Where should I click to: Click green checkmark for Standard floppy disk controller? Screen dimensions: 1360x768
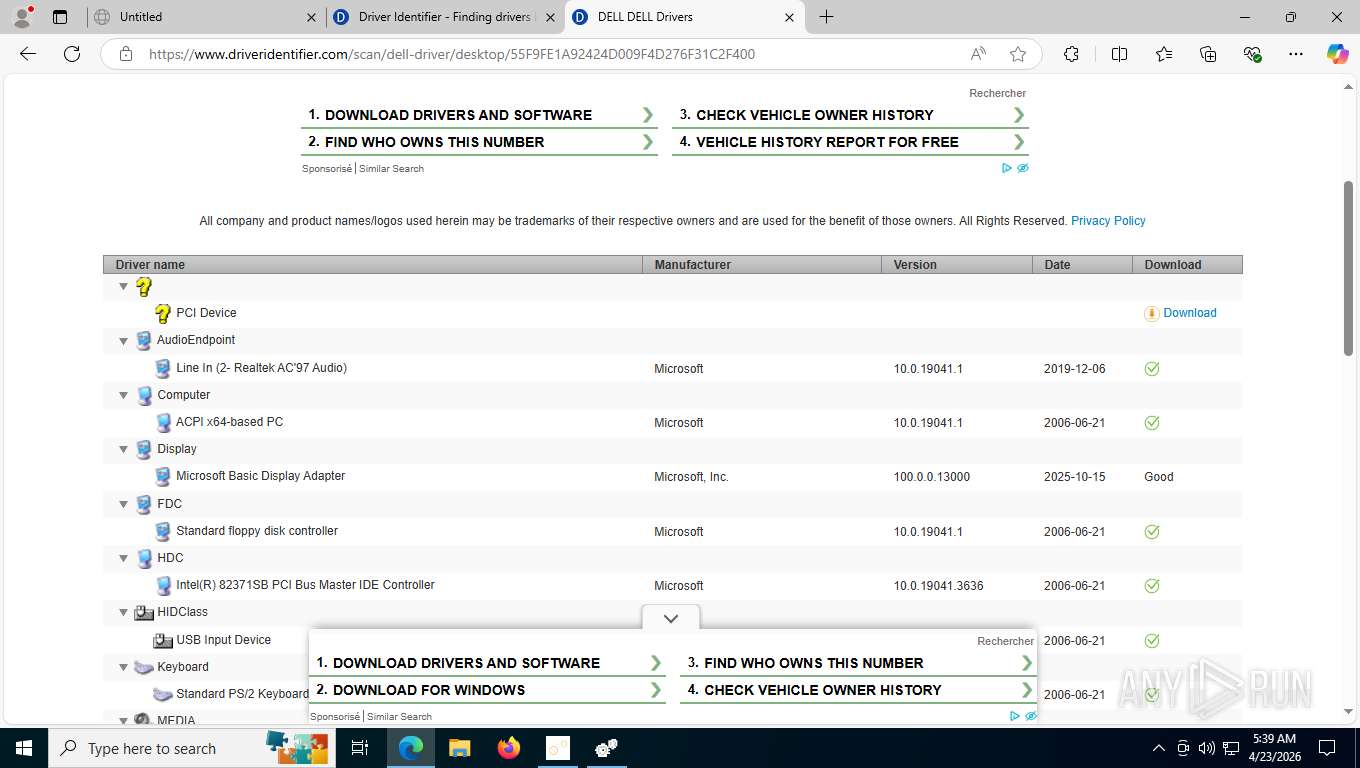coord(1152,531)
